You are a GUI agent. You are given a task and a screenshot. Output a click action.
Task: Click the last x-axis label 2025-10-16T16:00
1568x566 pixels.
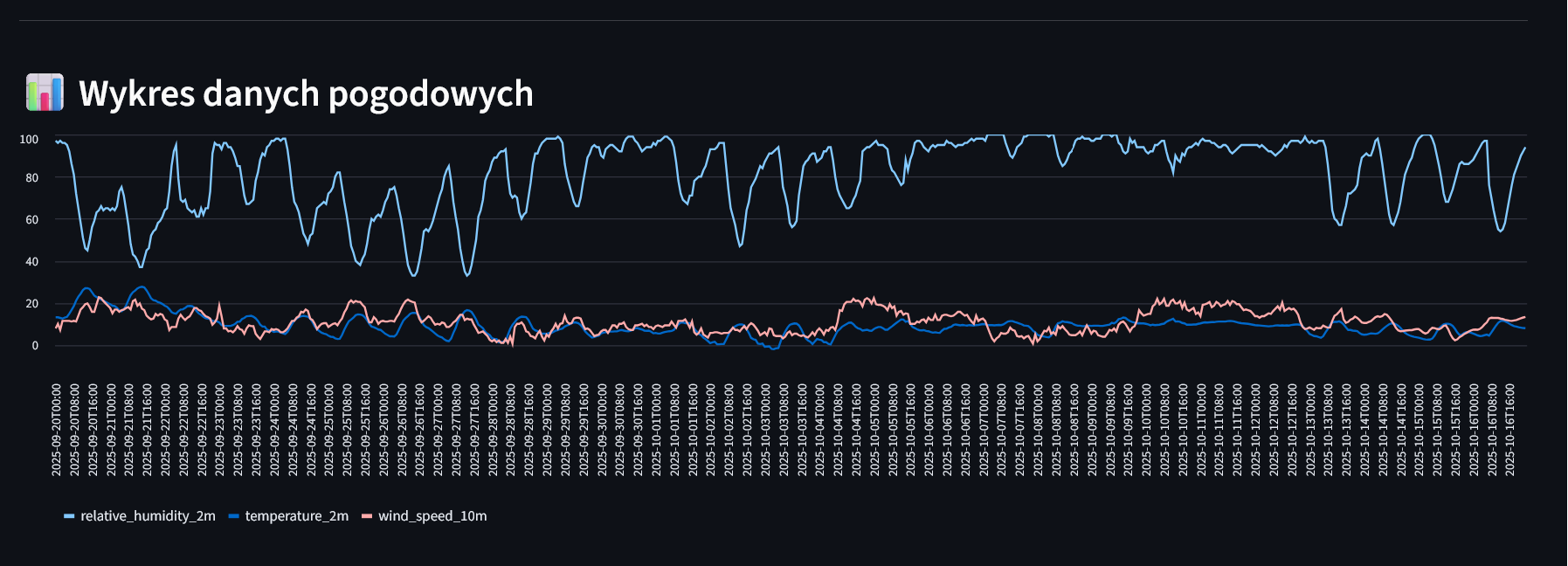[x=1510, y=430]
